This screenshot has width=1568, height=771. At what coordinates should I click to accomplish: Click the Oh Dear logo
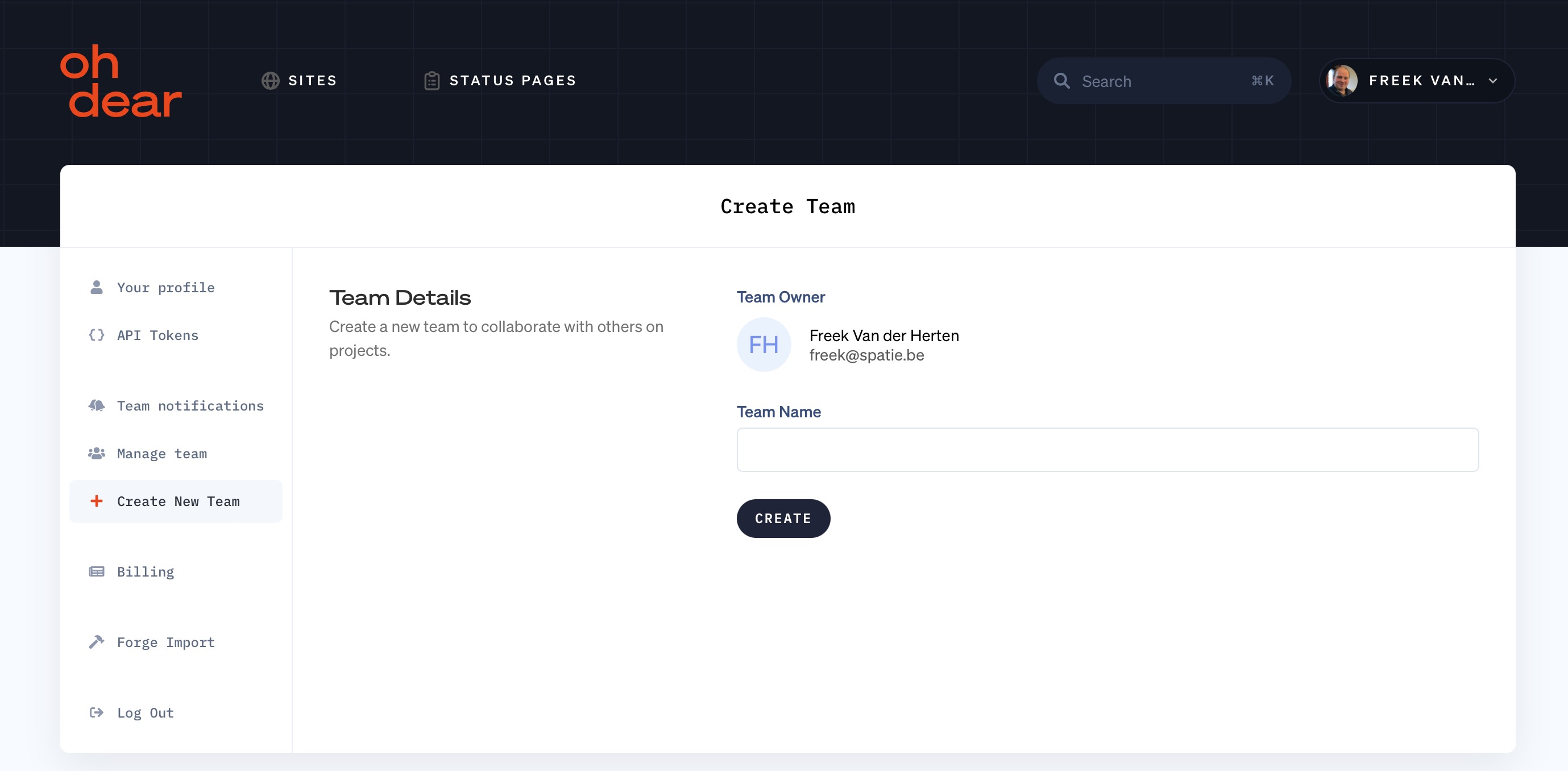click(121, 80)
